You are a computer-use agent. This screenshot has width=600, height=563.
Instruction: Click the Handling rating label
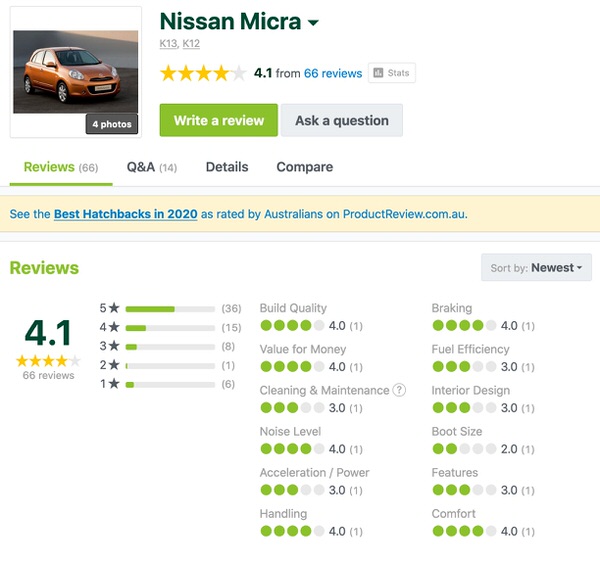click(283, 514)
